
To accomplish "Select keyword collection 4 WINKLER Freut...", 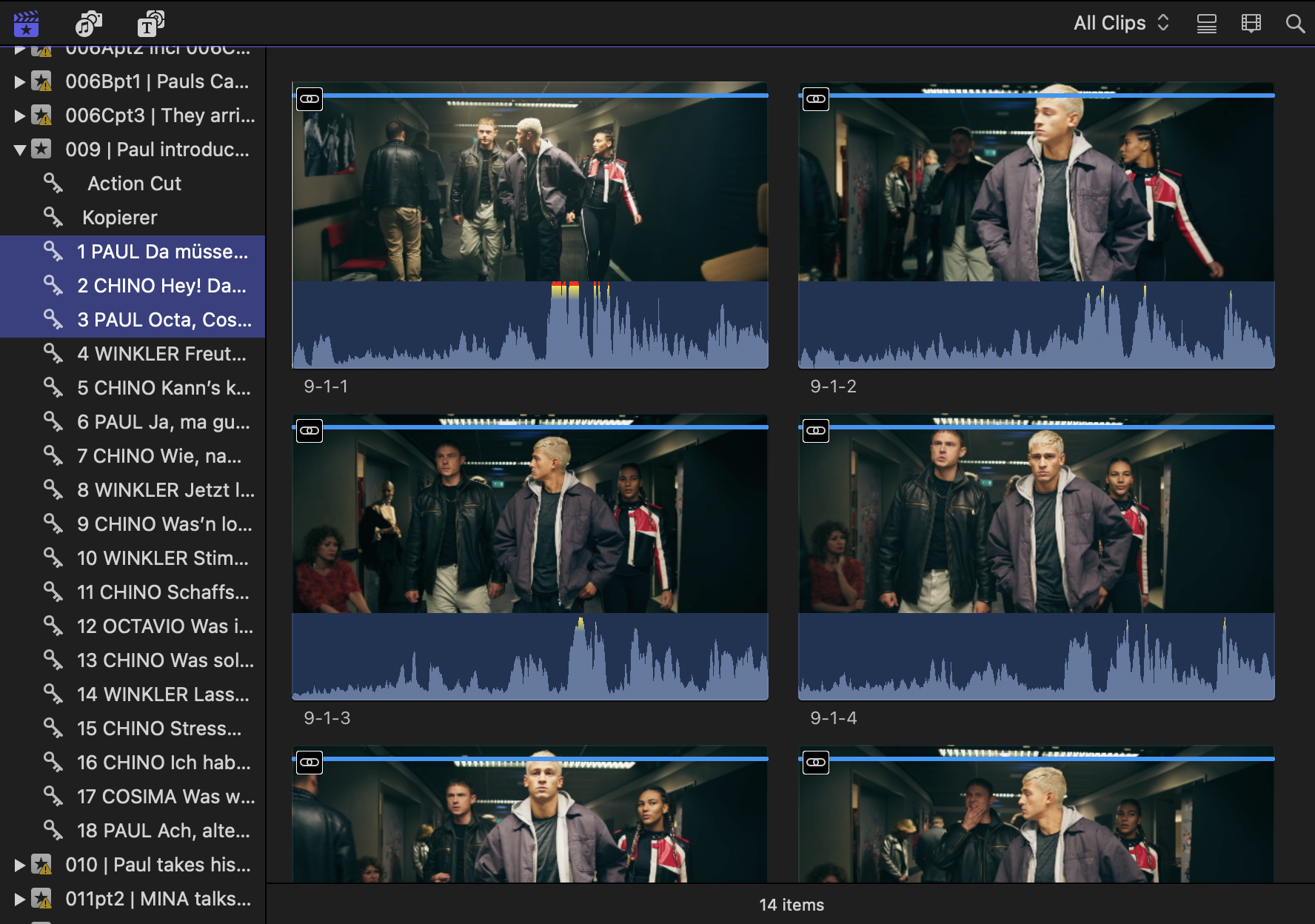I will (161, 354).
